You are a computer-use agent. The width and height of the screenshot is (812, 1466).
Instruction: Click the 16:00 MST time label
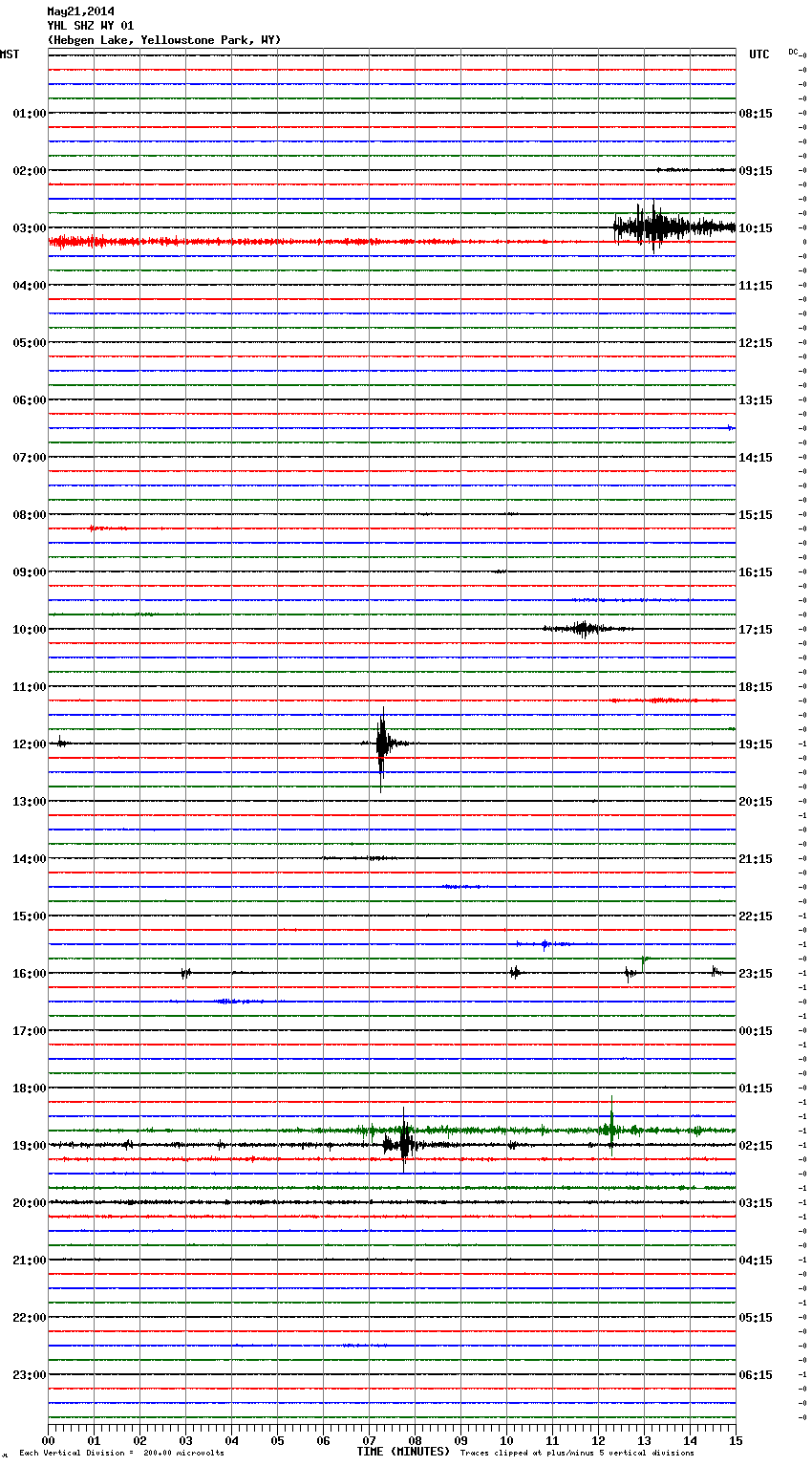(x=29, y=974)
